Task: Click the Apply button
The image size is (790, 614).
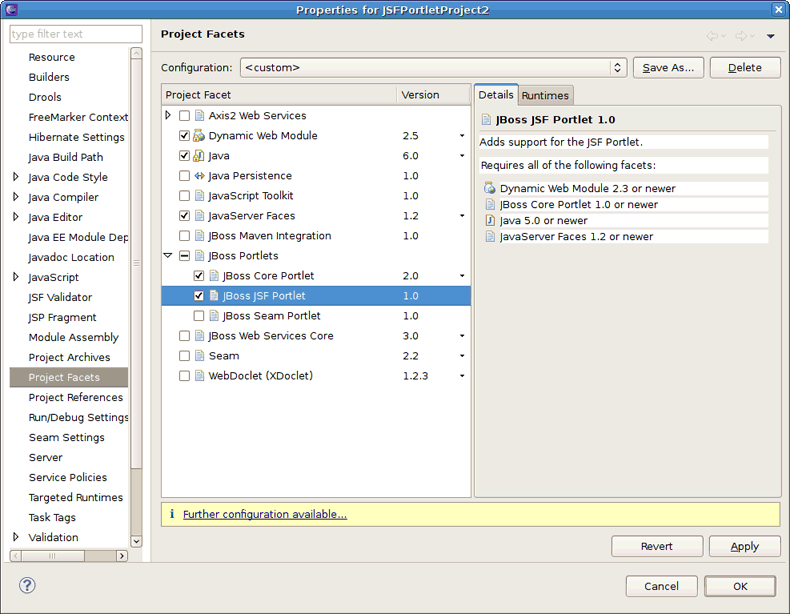Action: 744,546
